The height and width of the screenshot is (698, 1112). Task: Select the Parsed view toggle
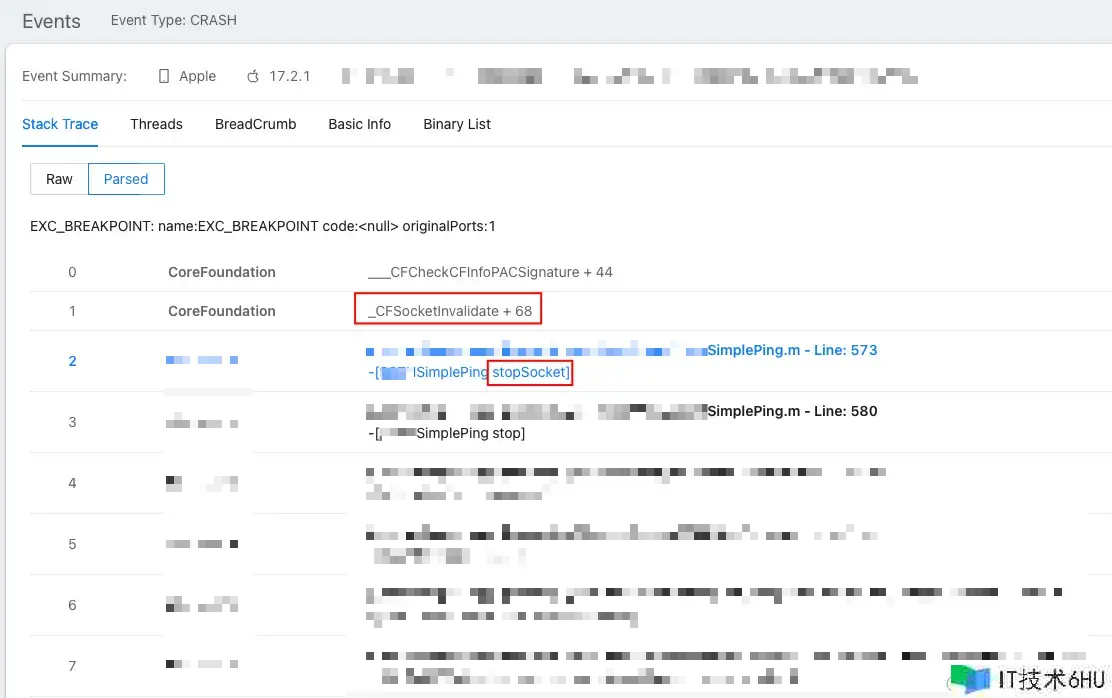(126, 179)
